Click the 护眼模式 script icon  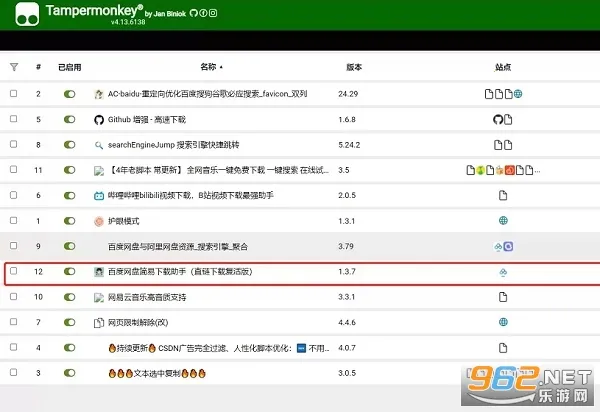click(x=99, y=221)
